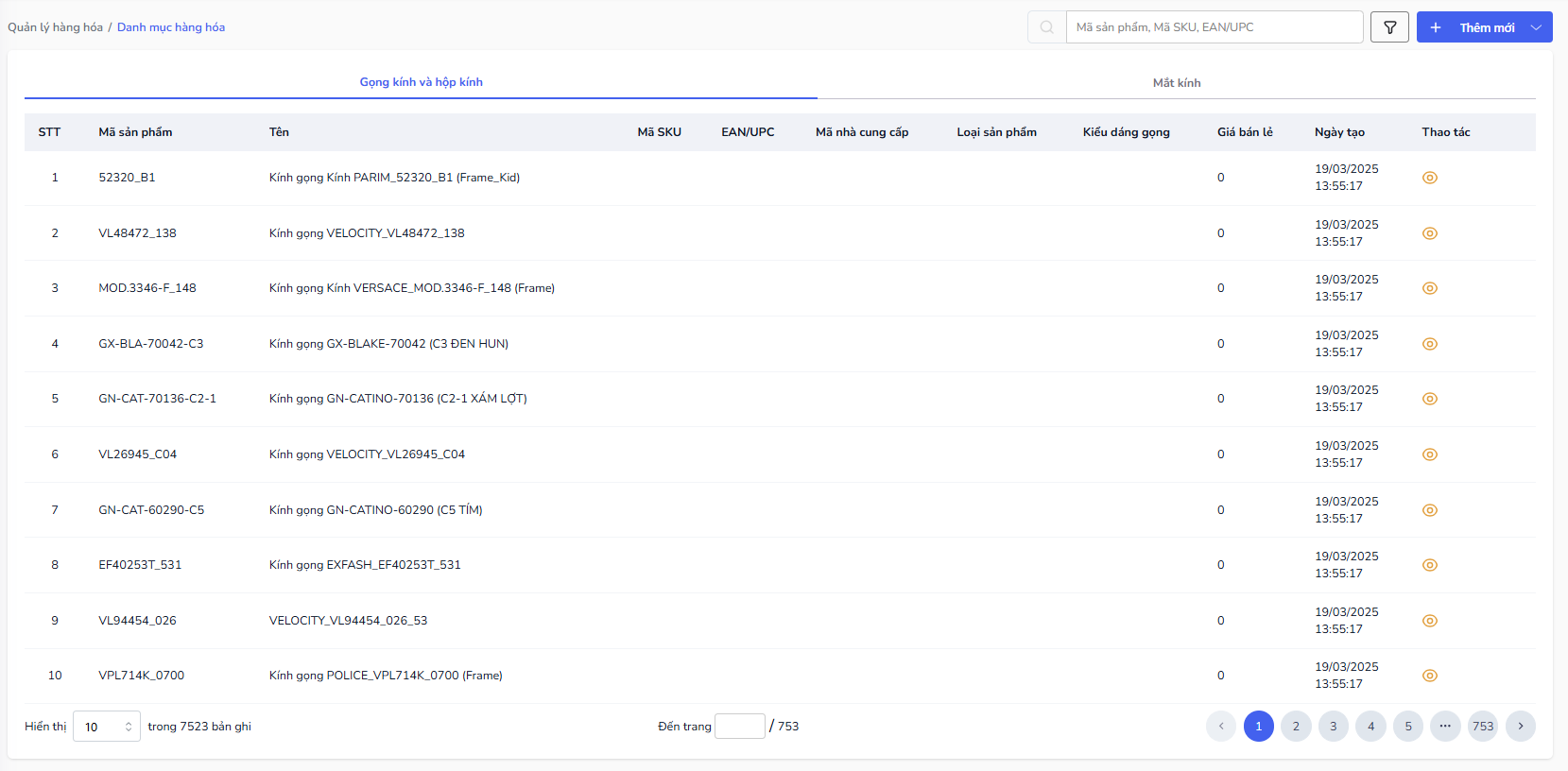Open view icon for VPL714K_0700
The height and width of the screenshot is (771, 1568).
(1429, 676)
